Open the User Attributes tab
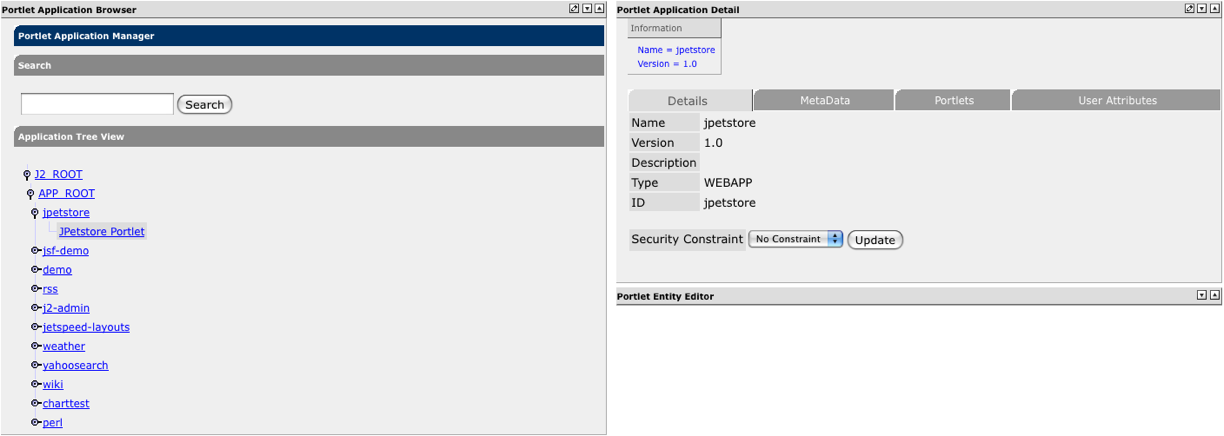The image size is (1224, 436). coord(1116,101)
